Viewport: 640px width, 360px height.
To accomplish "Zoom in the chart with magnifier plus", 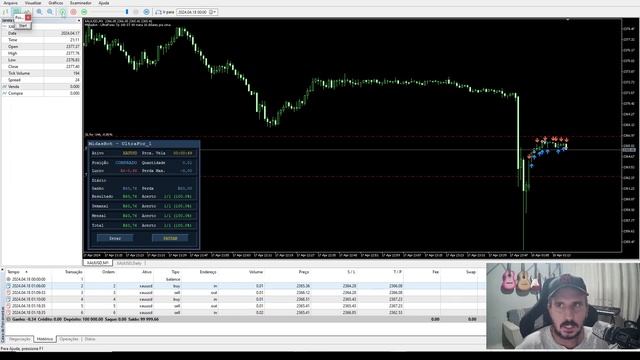I will point(40,12).
